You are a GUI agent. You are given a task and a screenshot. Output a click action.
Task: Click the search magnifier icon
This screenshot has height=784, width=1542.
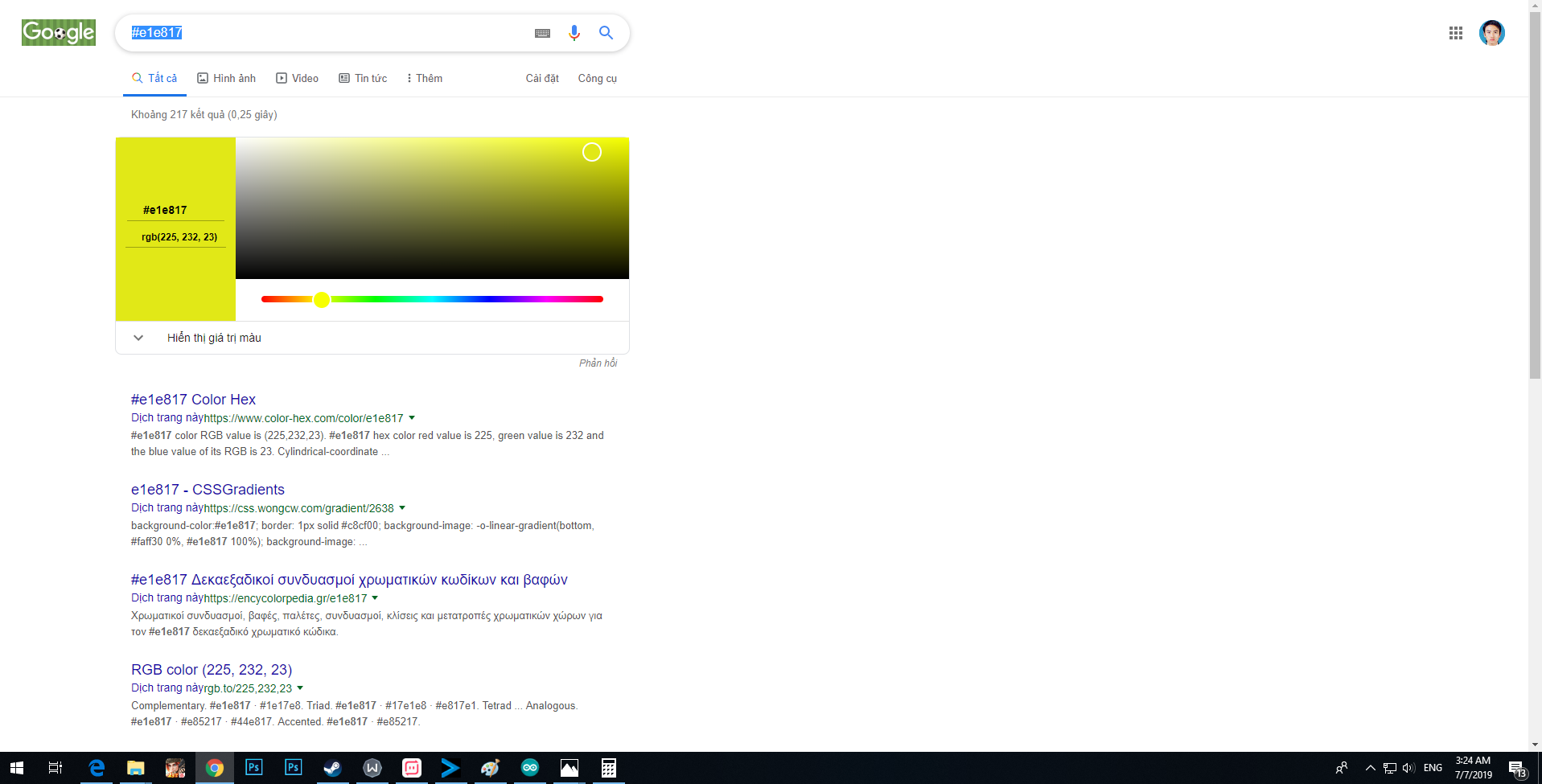[606, 33]
